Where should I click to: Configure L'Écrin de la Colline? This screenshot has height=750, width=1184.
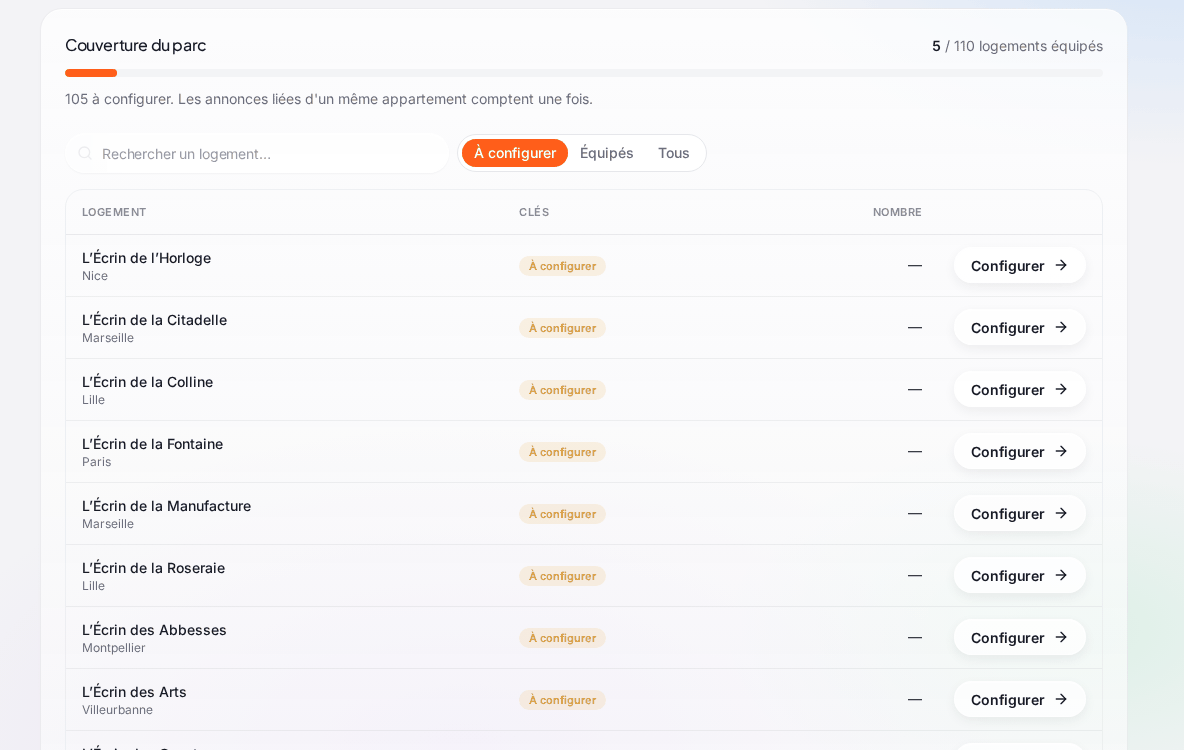pyautogui.click(x=1019, y=390)
